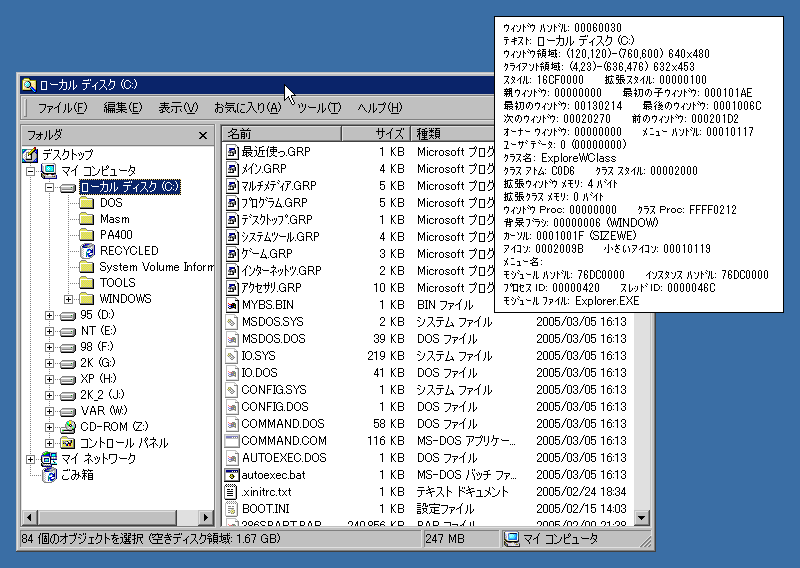Click the マイ コンピュータ computer icon in the tree
Image resolution: width=800 pixels, height=568 pixels.
[x=49, y=170]
